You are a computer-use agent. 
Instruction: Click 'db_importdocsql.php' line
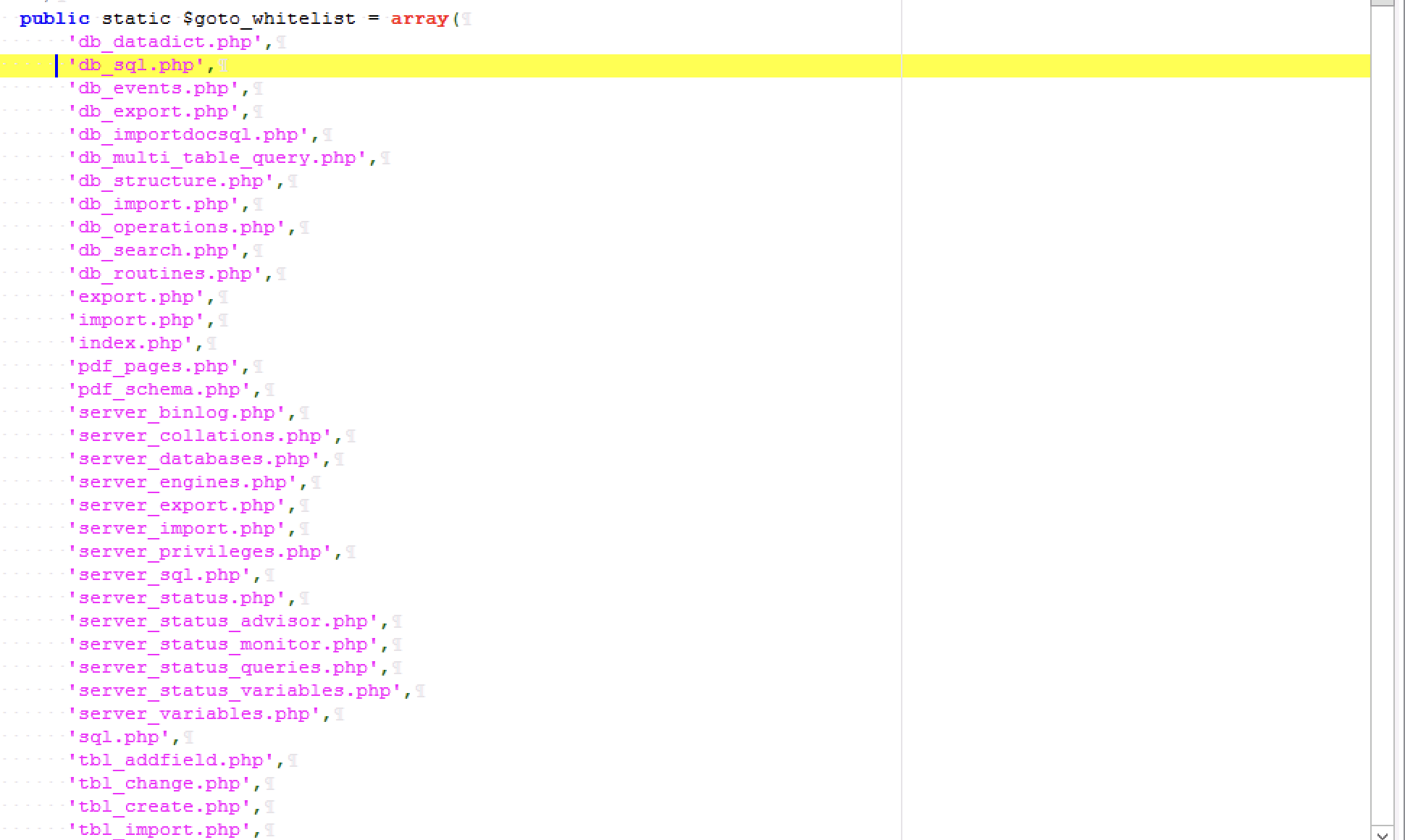[x=188, y=135]
